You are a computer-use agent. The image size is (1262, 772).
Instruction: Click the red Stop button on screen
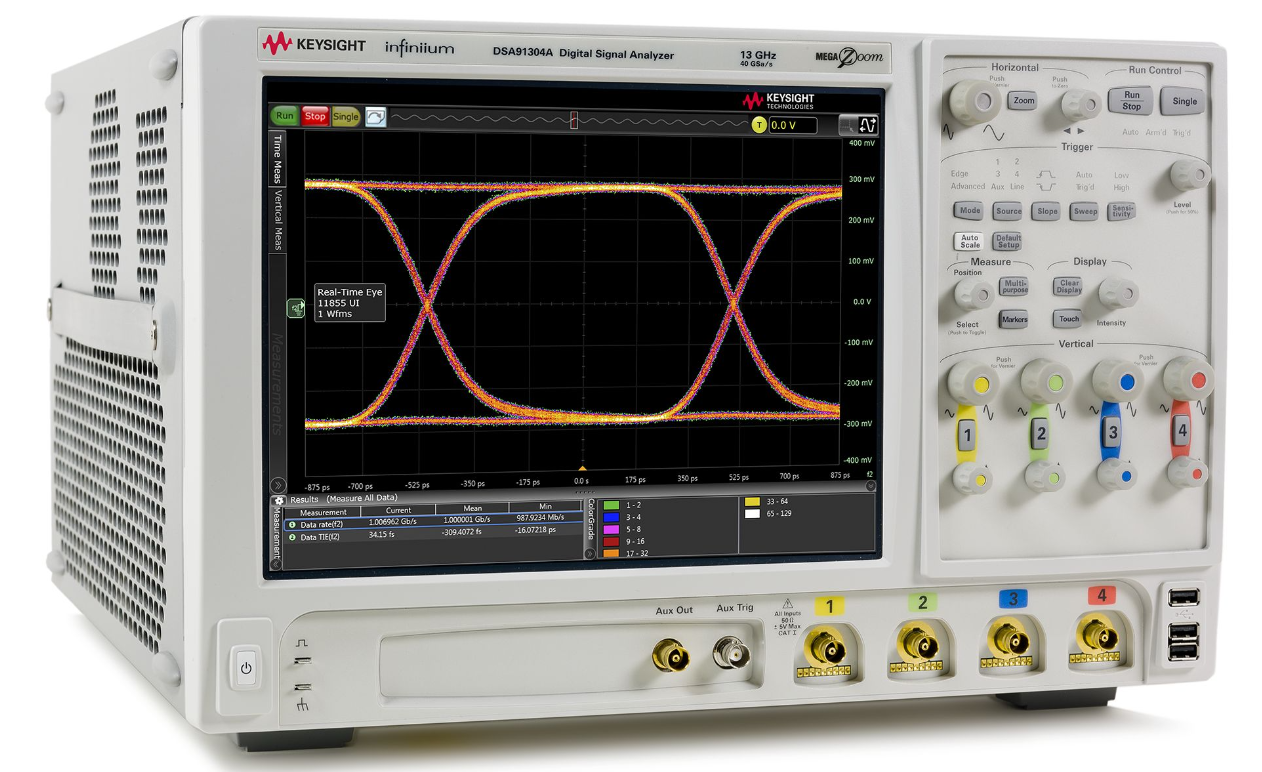[315, 116]
